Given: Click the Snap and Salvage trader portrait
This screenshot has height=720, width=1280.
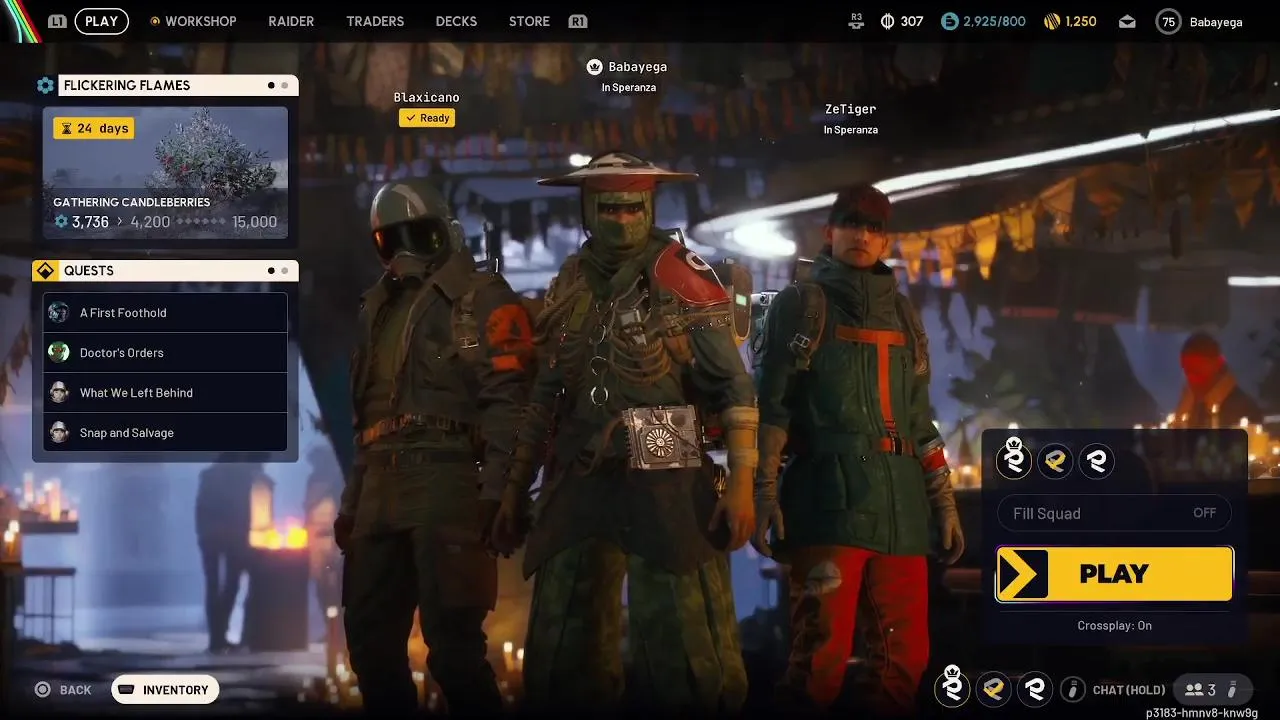Looking at the screenshot, I should coord(59,432).
